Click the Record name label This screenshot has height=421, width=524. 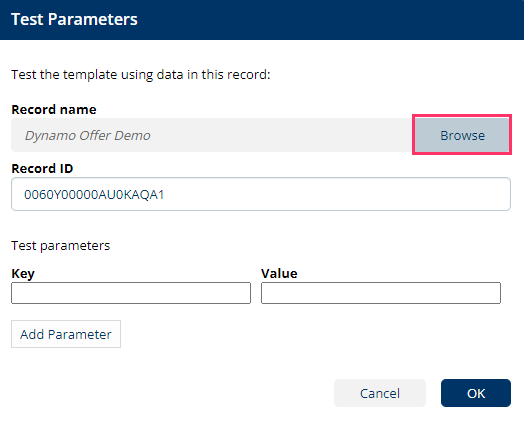coord(54,110)
